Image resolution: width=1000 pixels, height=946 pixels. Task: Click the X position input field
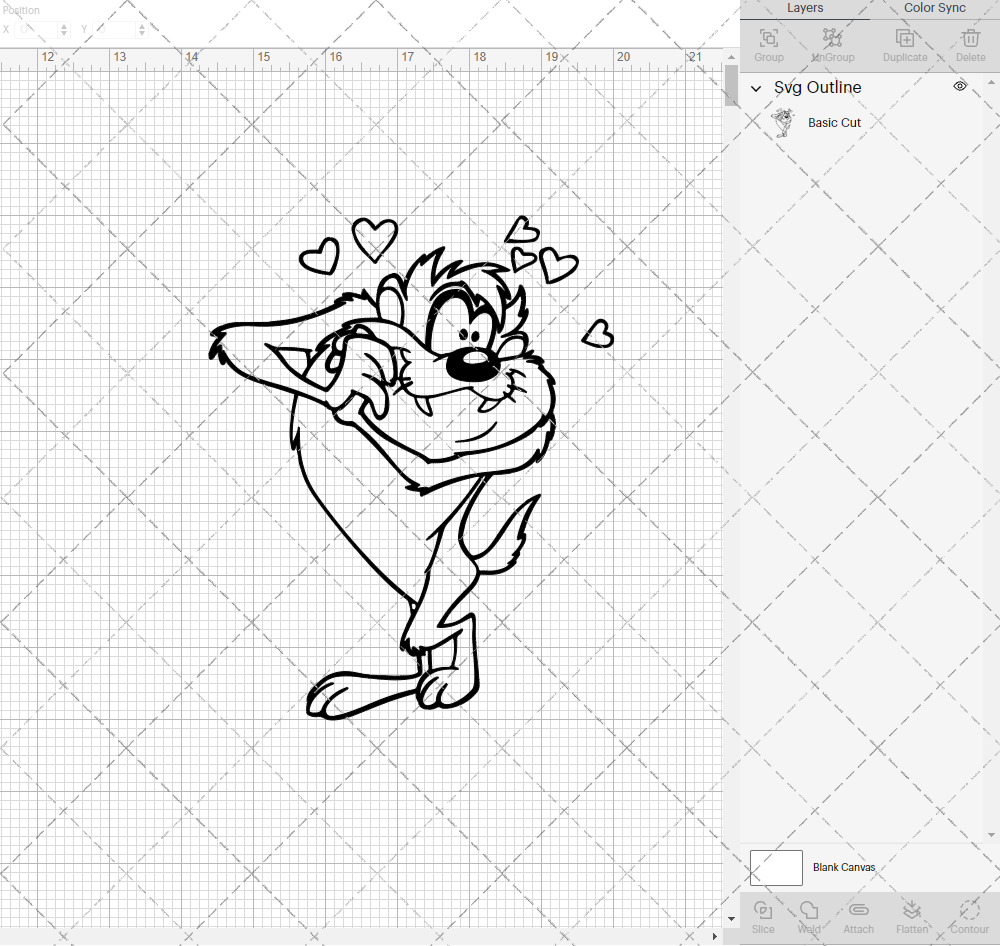click(35, 30)
